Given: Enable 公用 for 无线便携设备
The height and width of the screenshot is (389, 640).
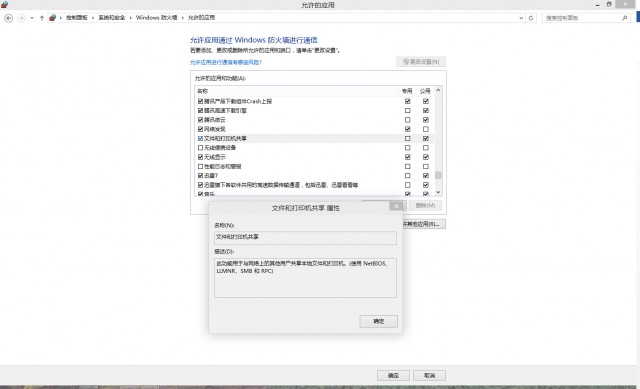Looking at the screenshot, I should tap(426, 148).
